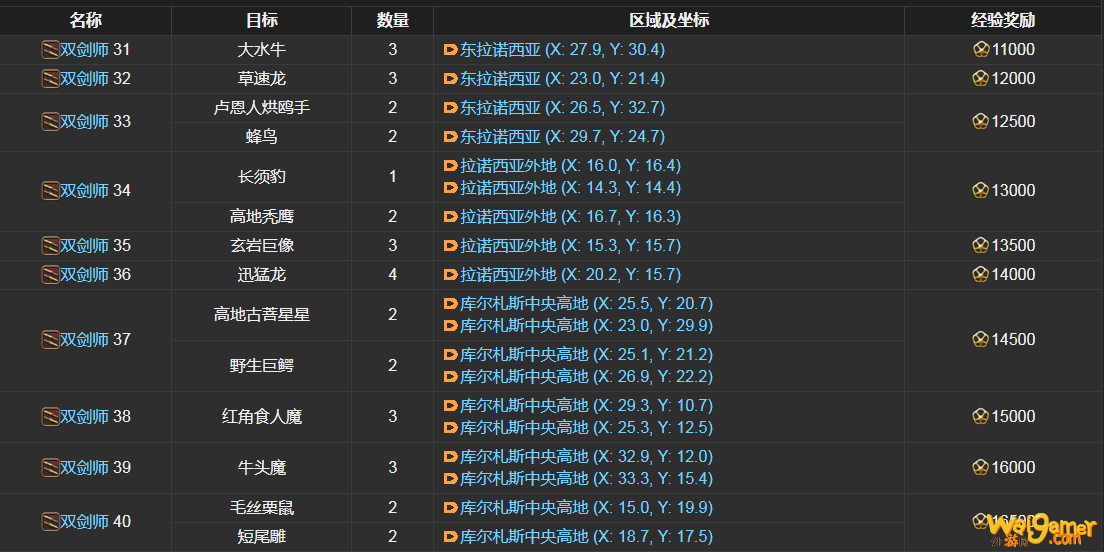Click the experience icon beside 16000
The image size is (1104, 552).
click(980, 468)
